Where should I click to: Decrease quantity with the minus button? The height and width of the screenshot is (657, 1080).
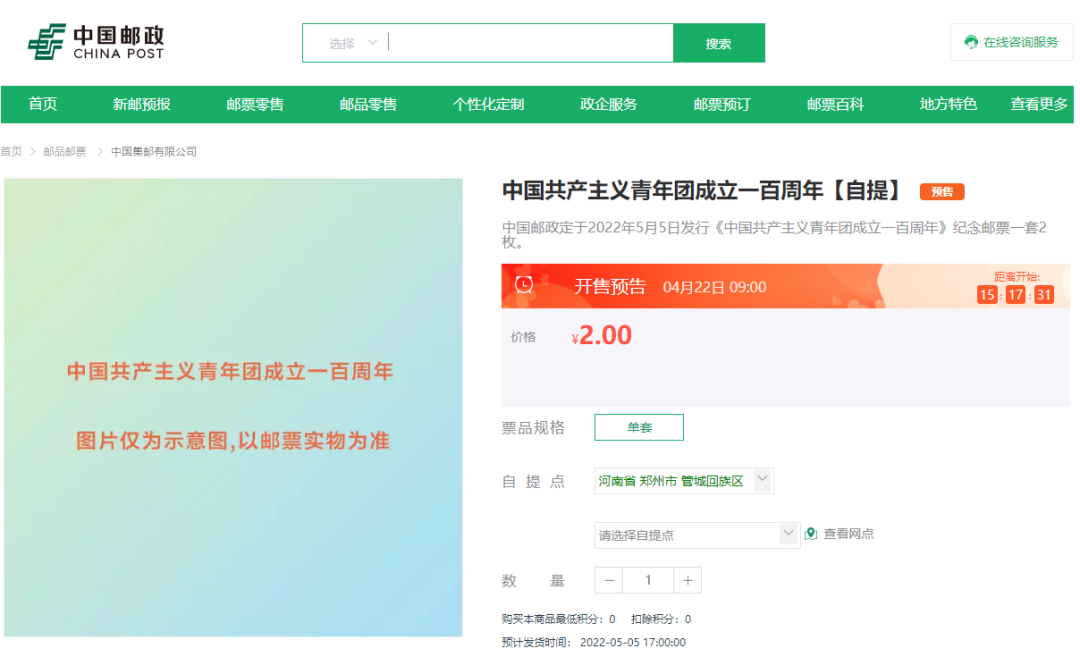(x=609, y=581)
